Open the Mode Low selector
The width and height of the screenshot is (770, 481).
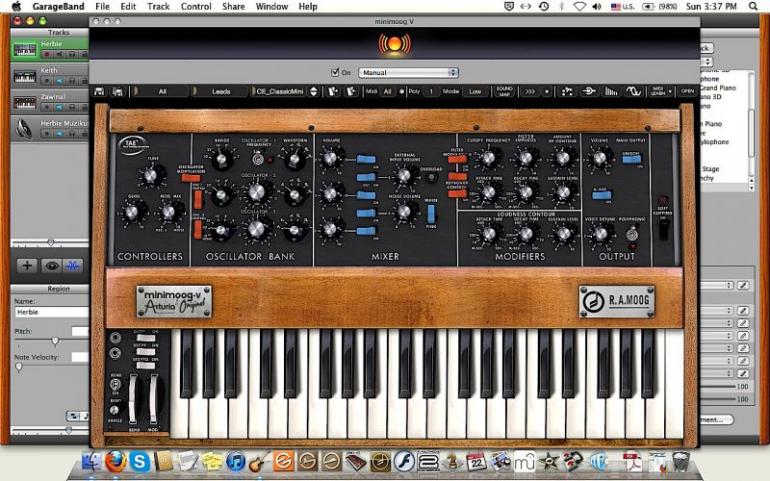(x=474, y=91)
